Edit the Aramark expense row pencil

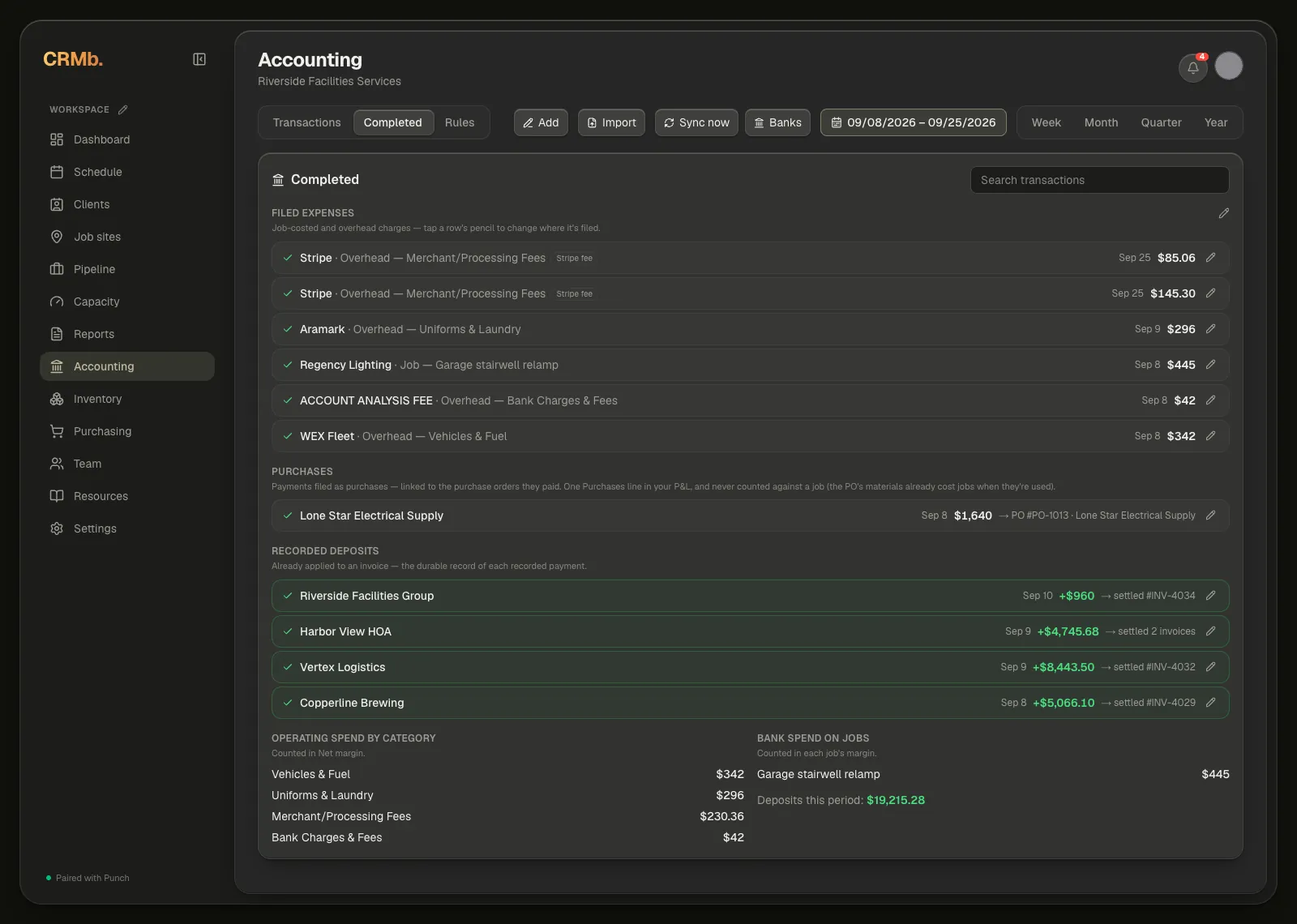tap(1210, 329)
